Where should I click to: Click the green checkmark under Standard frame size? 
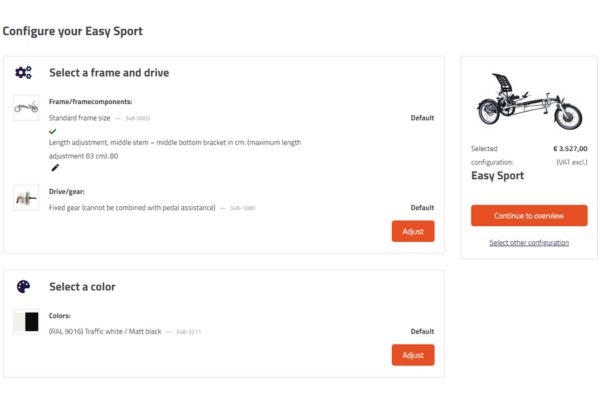click(x=53, y=131)
